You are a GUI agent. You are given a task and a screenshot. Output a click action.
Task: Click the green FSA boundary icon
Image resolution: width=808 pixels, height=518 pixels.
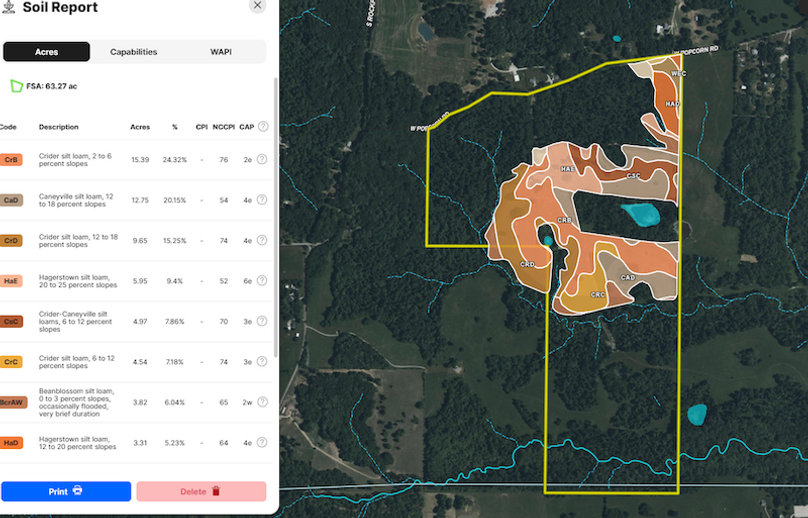tap(16, 86)
